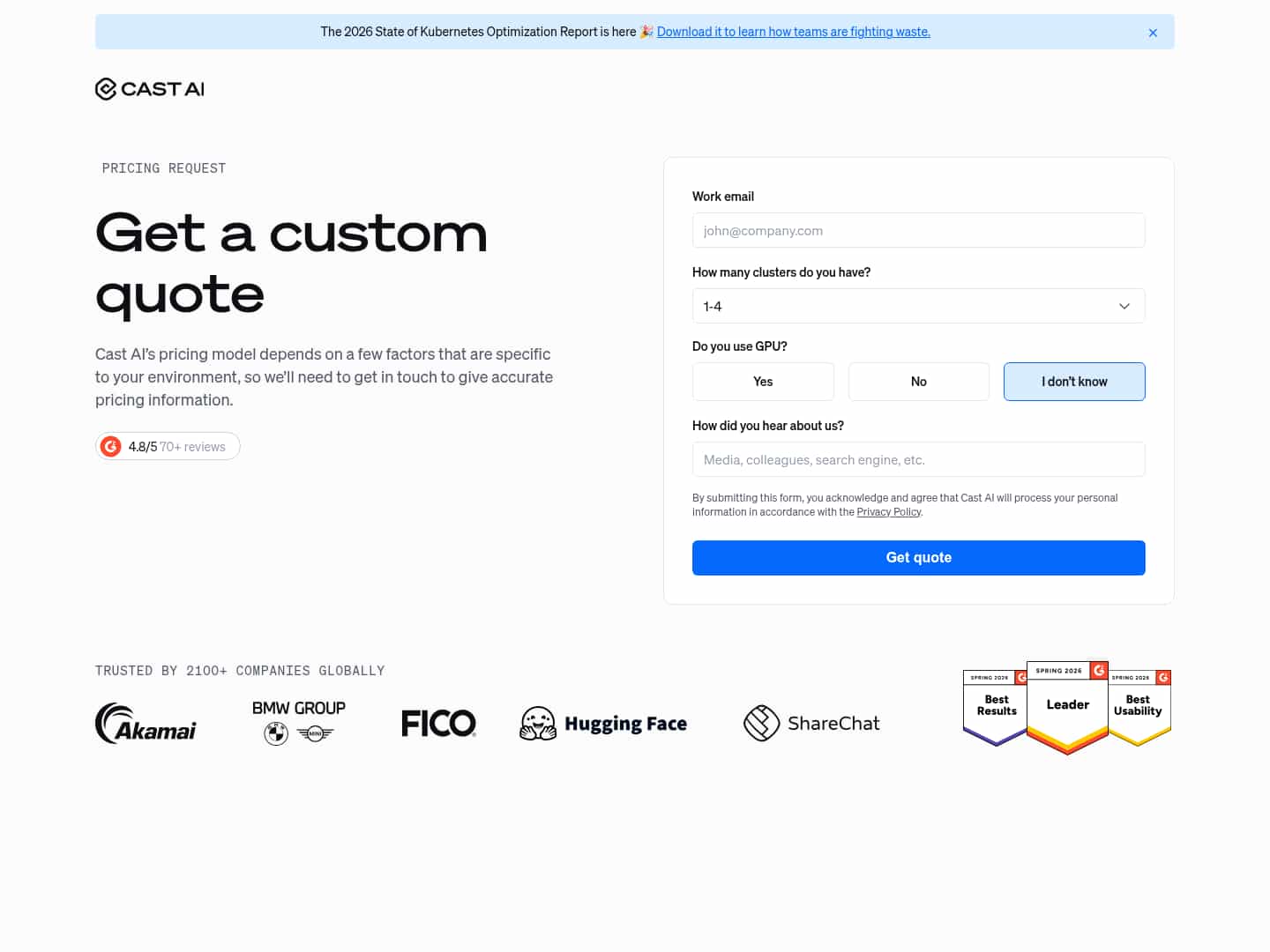Submit the form via Get quote
Screen dimensions: 1270x952
pos(918,557)
